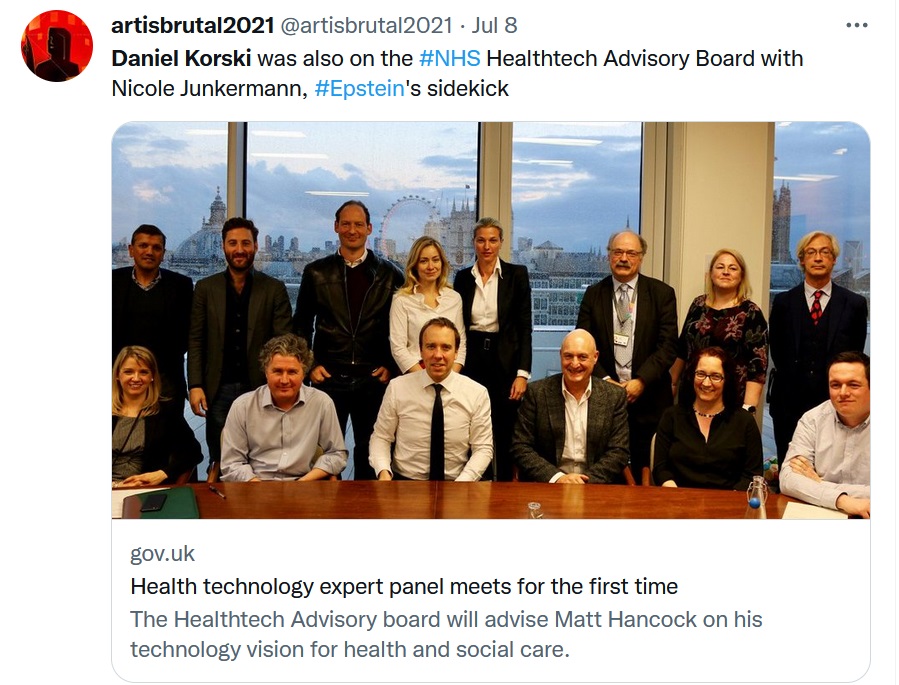Click the red patterned tie in photo

pos(816,307)
